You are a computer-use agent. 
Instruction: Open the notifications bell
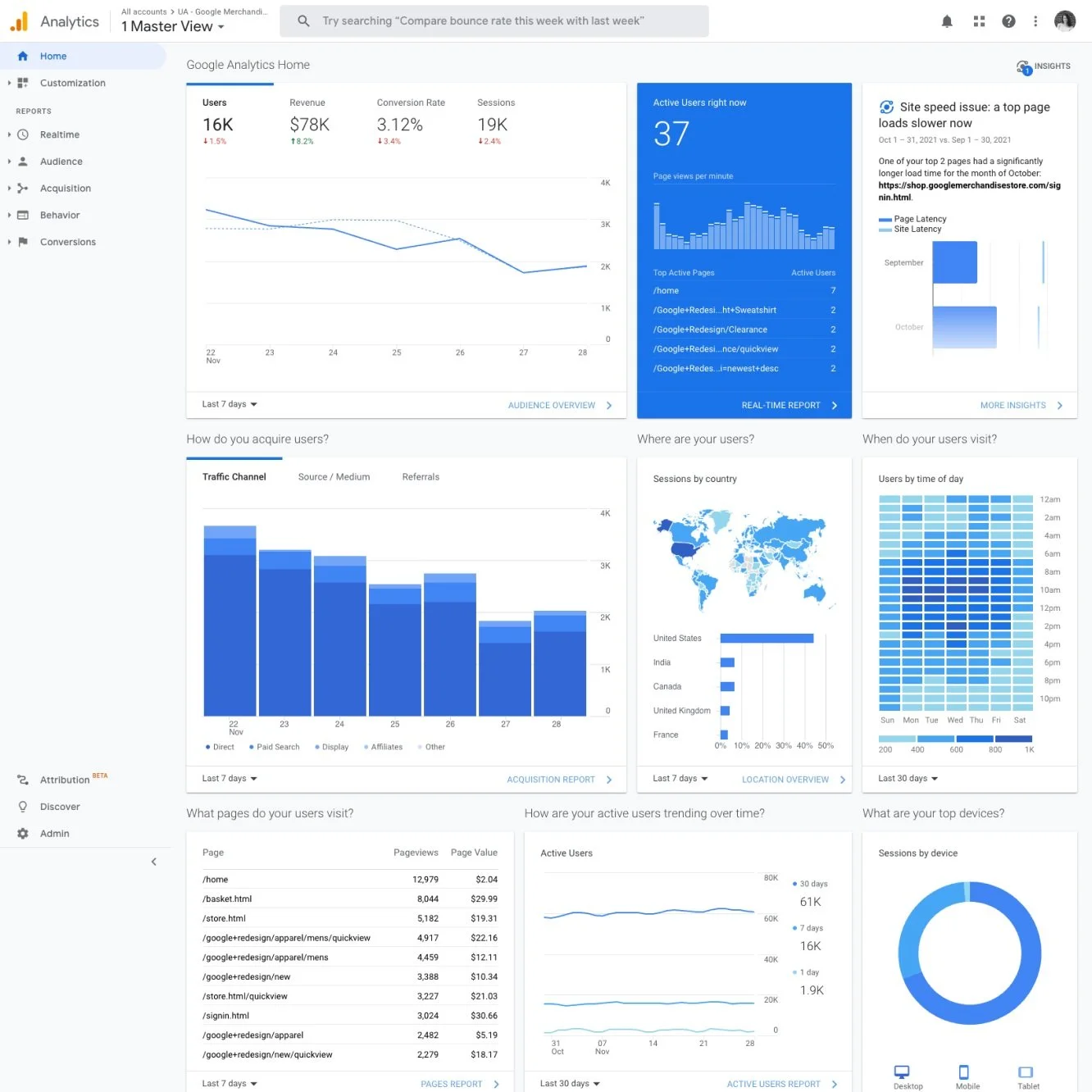tap(947, 21)
